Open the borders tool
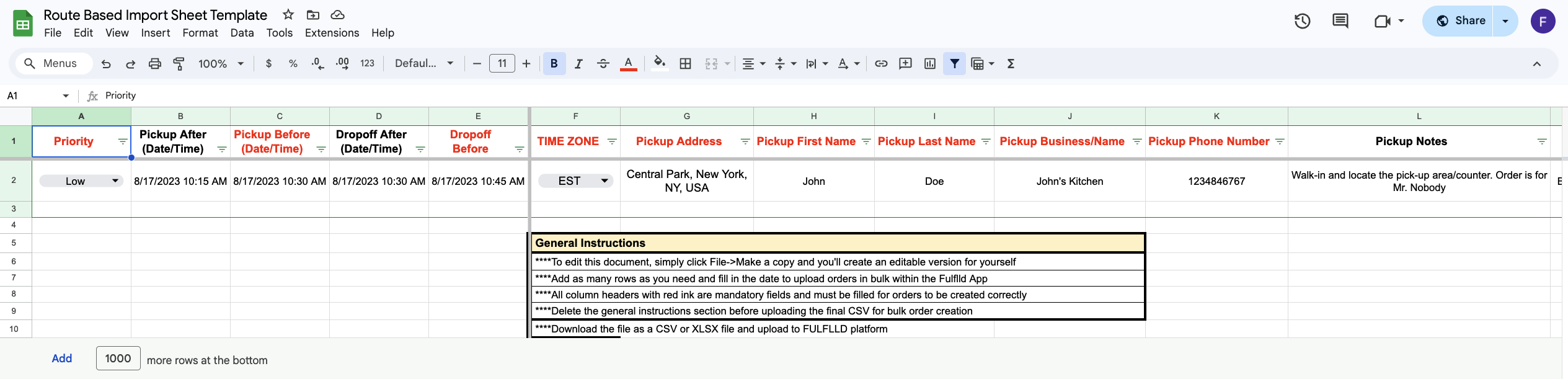Viewport: 1568px width, 379px height. point(685,64)
